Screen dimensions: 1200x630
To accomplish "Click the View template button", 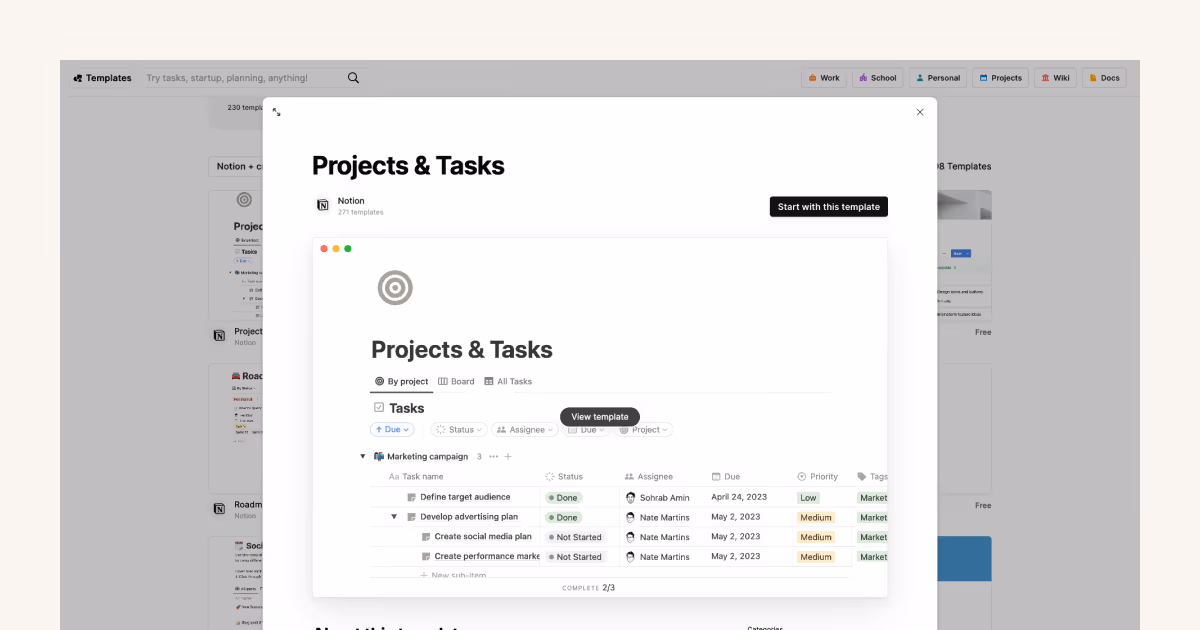I will click(599, 416).
